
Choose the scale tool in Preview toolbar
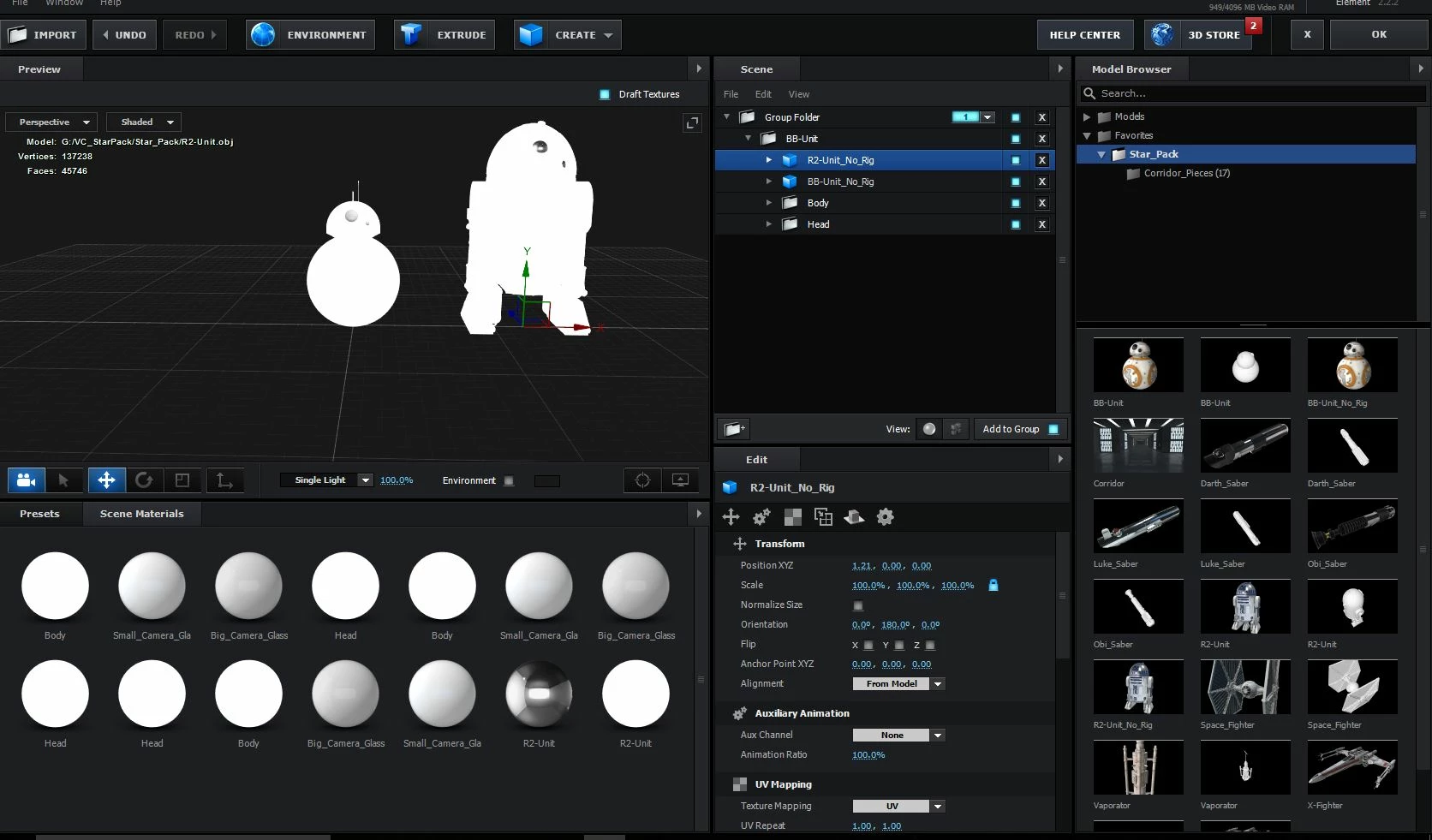[x=182, y=480]
